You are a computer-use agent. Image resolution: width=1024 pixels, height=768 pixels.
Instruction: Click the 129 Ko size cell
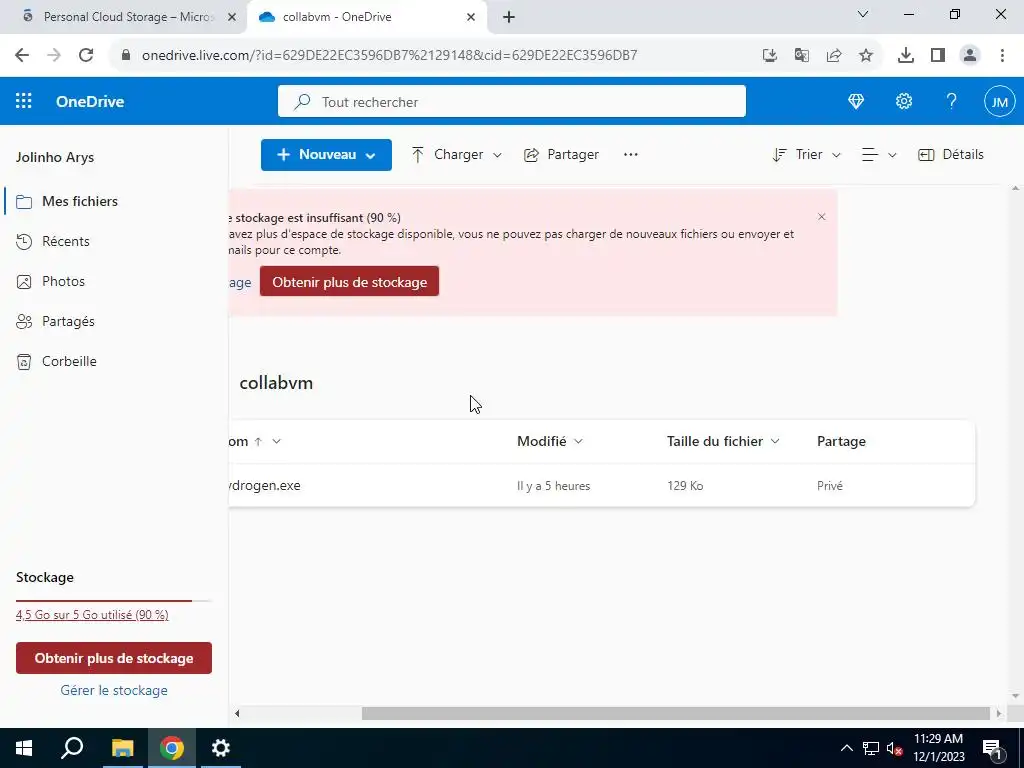pyautogui.click(x=685, y=486)
